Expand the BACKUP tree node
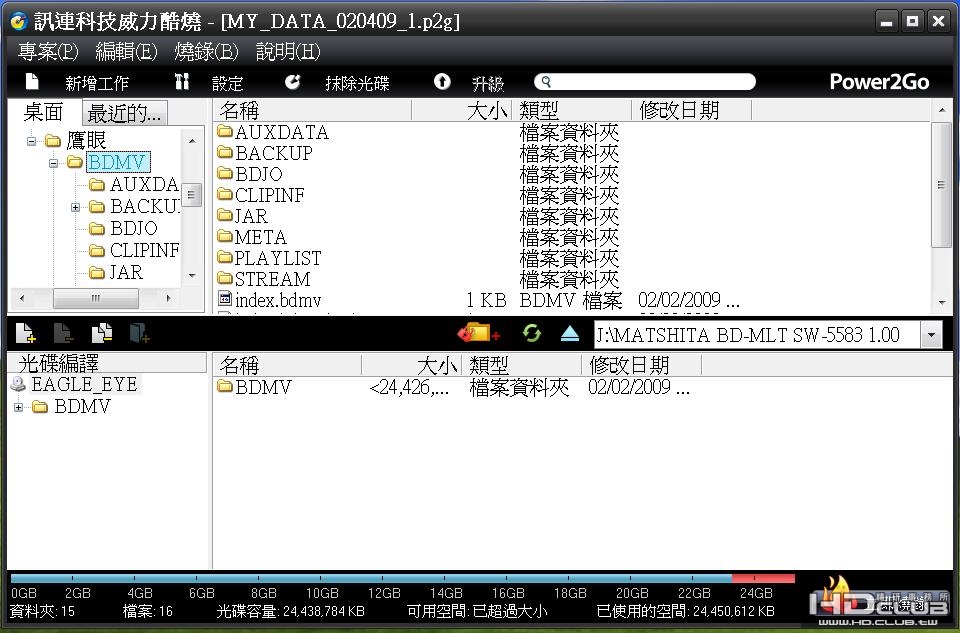 click(x=75, y=208)
